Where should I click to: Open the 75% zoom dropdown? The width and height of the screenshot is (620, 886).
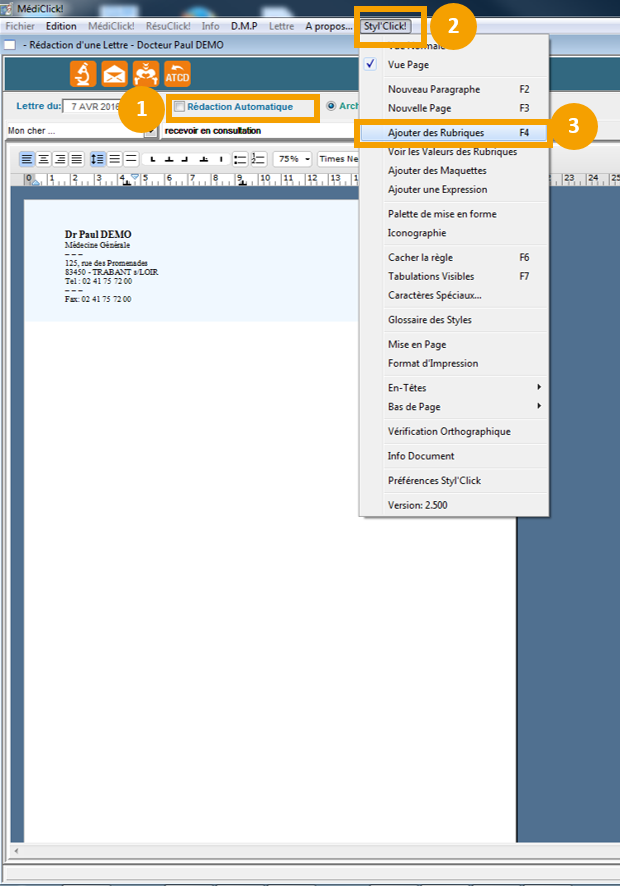pos(293,159)
